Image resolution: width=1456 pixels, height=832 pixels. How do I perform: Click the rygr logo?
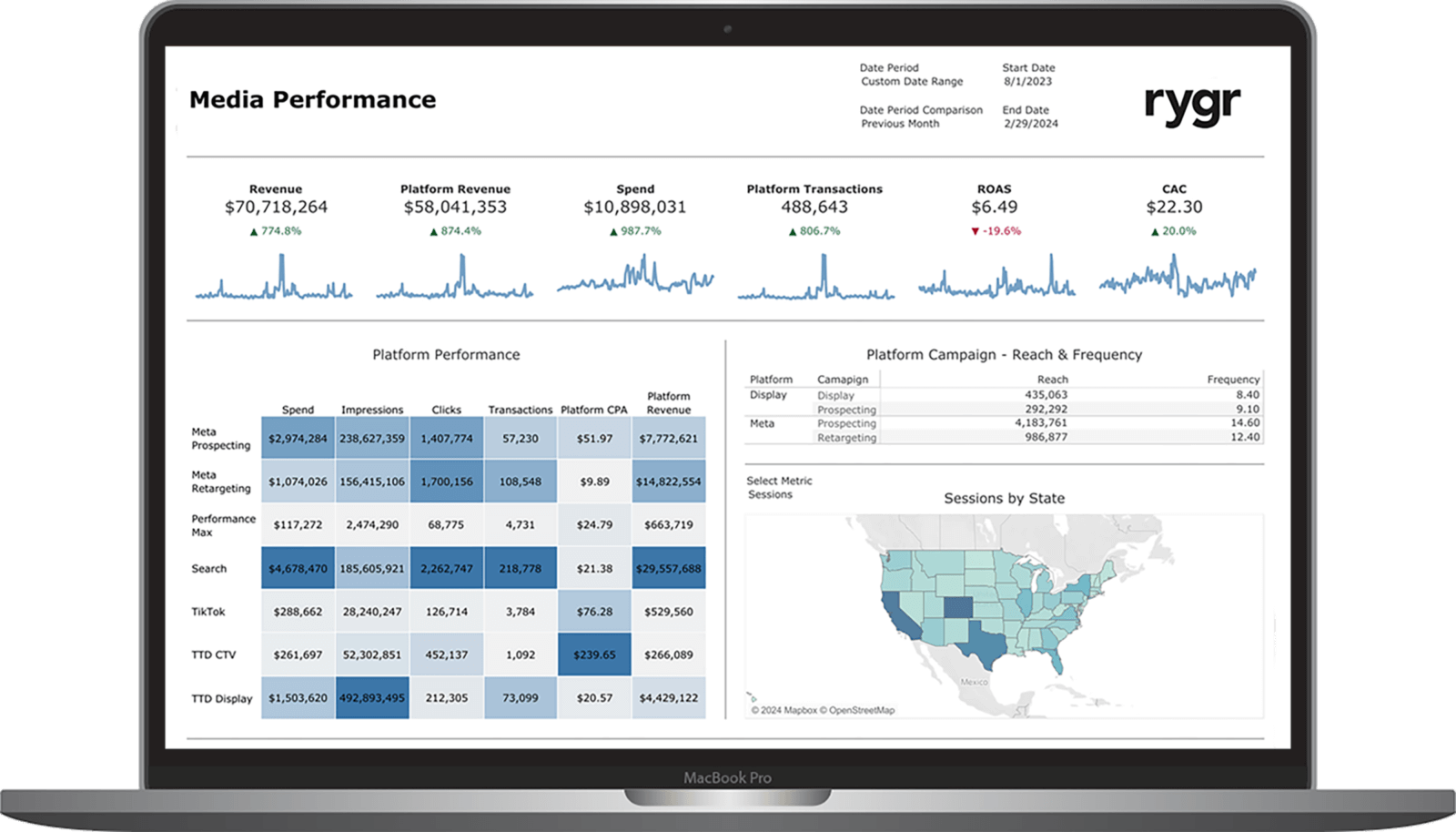pyautogui.click(x=1191, y=107)
